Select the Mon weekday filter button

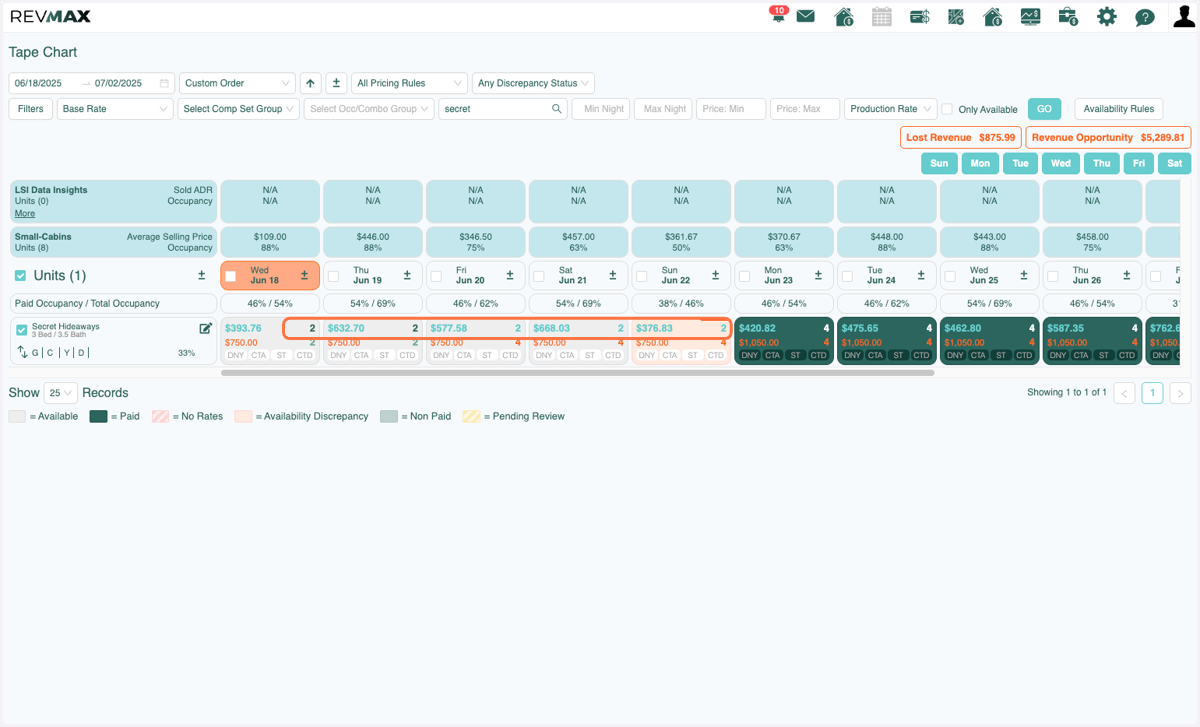point(980,163)
